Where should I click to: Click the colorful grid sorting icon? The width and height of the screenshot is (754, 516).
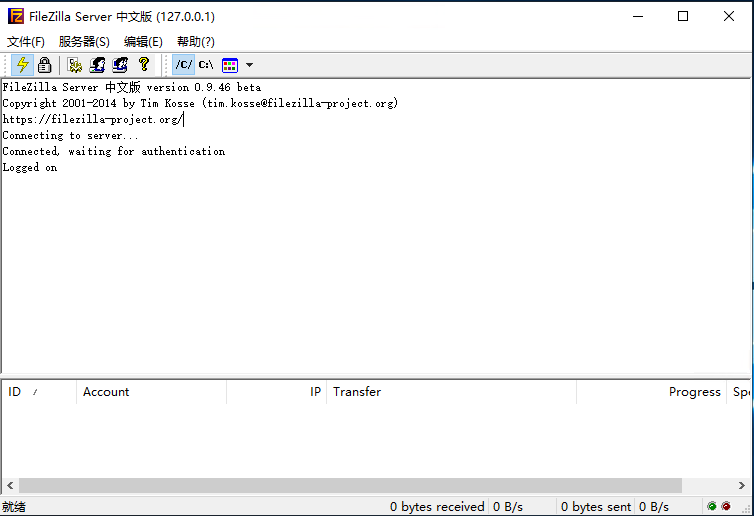tap(230, 65)
